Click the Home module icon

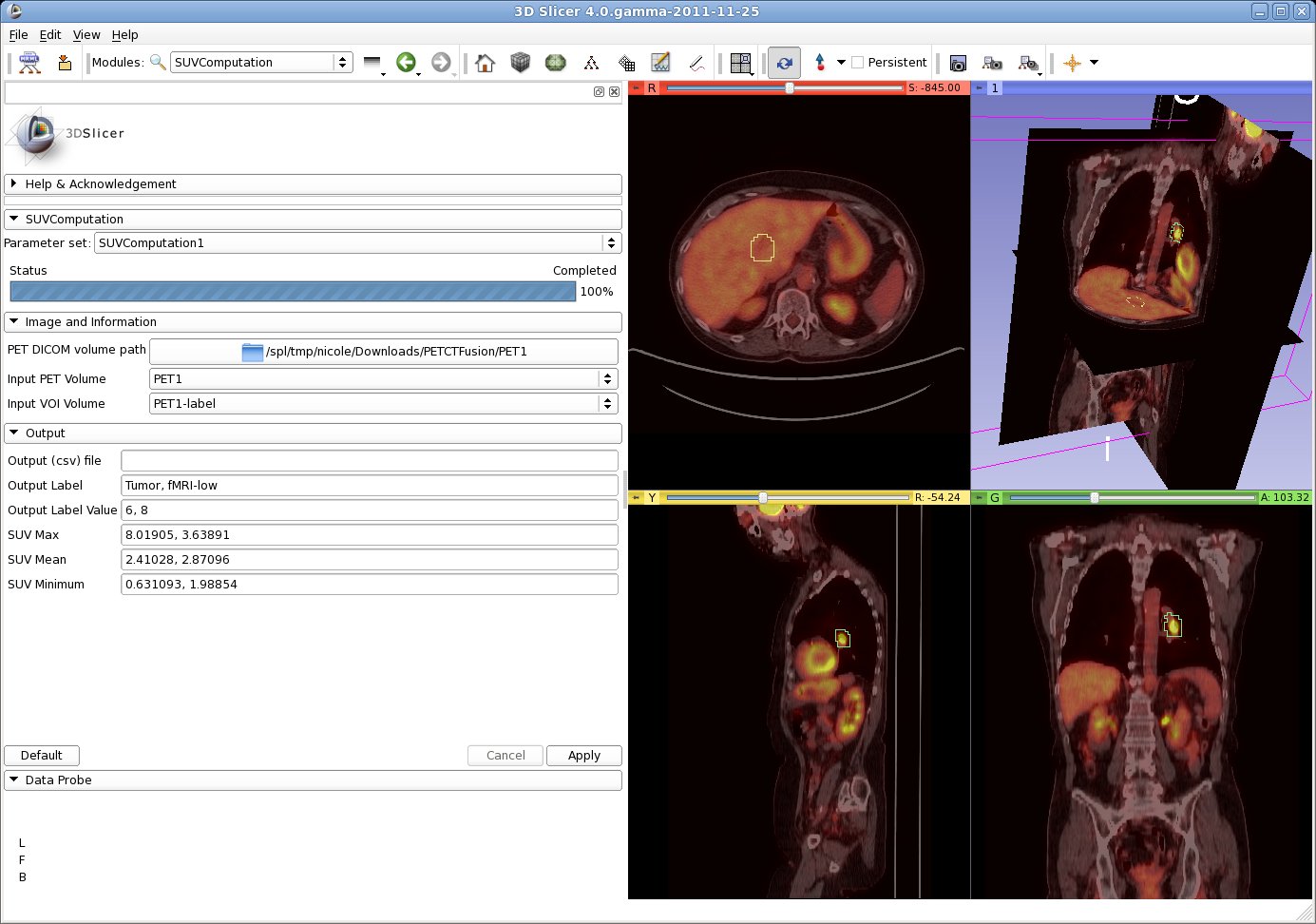click(485, 63)
